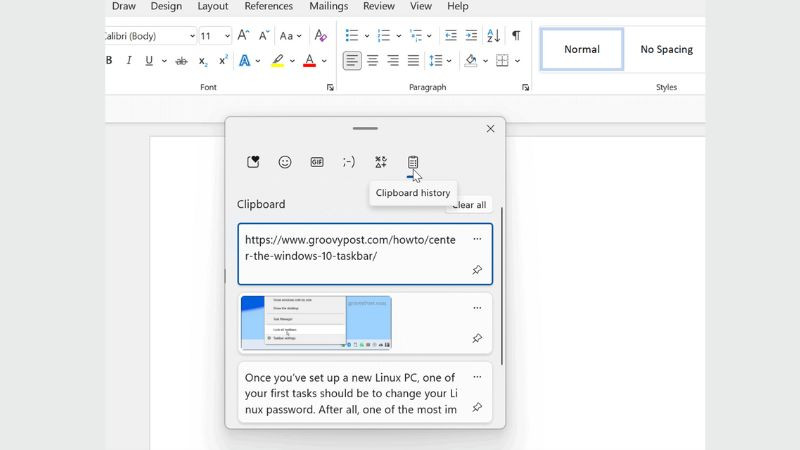Decrease paragraph indent

451,35
